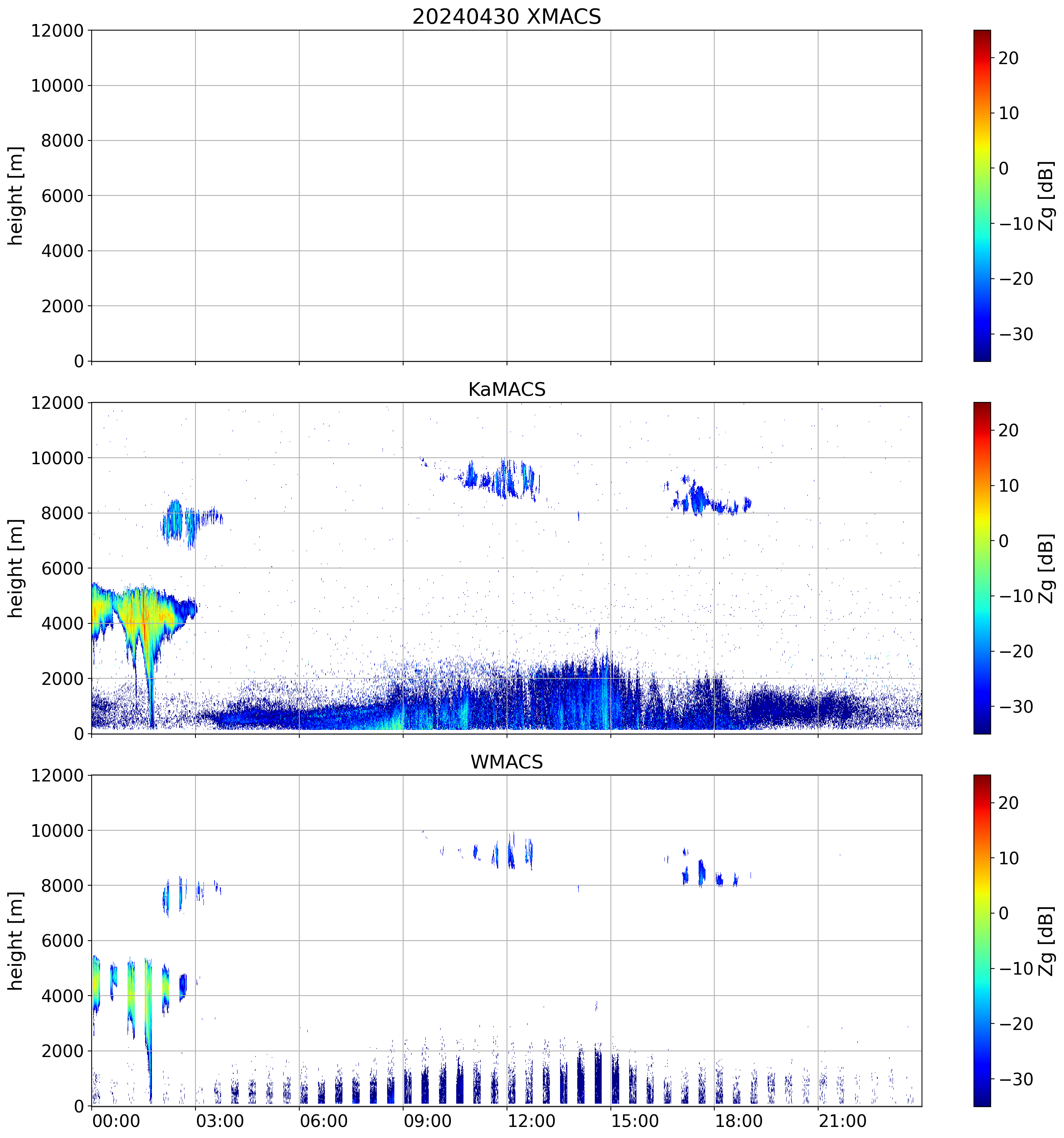Click the 6000 tick on the KaMACS height axis

tap(62, 568)
